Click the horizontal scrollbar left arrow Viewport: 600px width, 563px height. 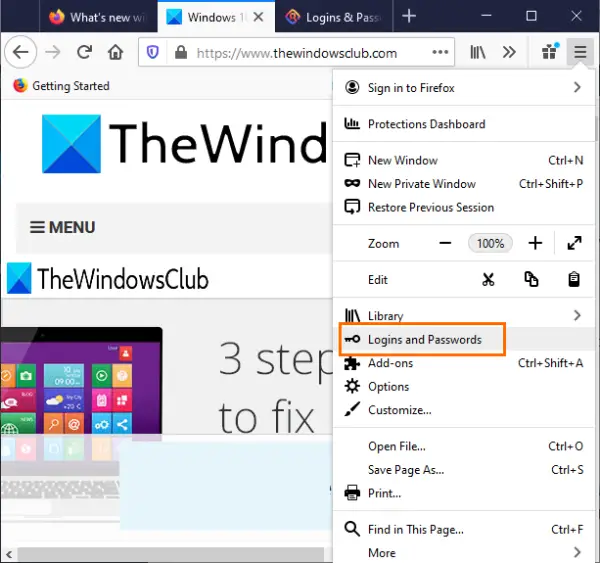coord(9,555)
